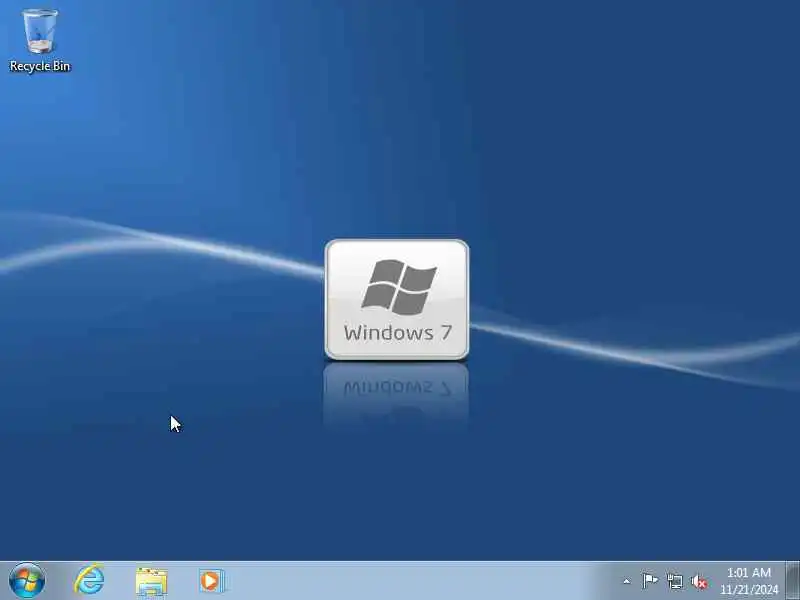
Task: Click the Show Desktop button at taskbar end
Action: tap(793, 581)
